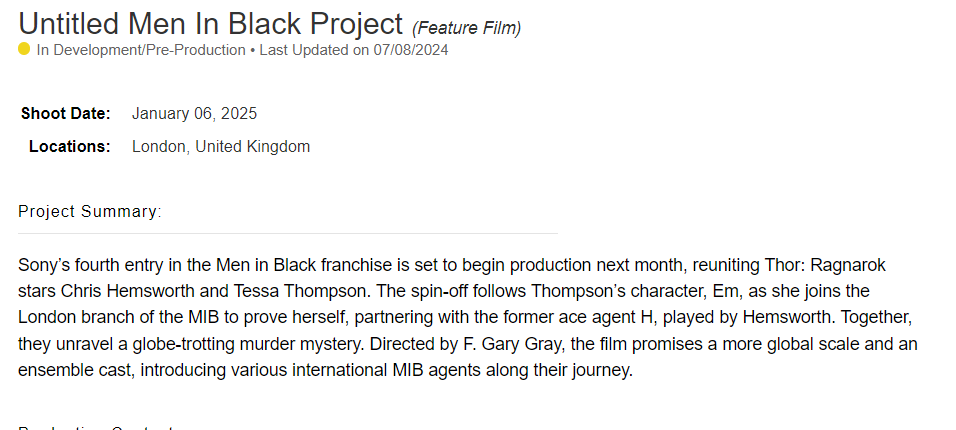Click the word Sony's starting the summary

[x=41, y=265]
